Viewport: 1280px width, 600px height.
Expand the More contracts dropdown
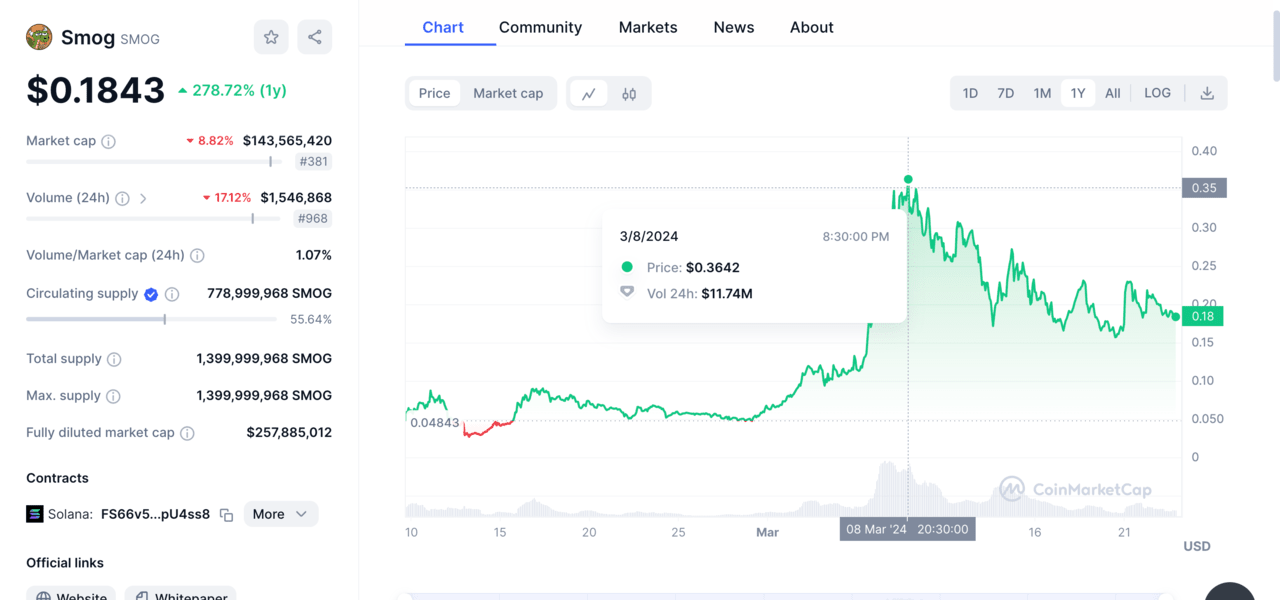[x=280, y=514]
